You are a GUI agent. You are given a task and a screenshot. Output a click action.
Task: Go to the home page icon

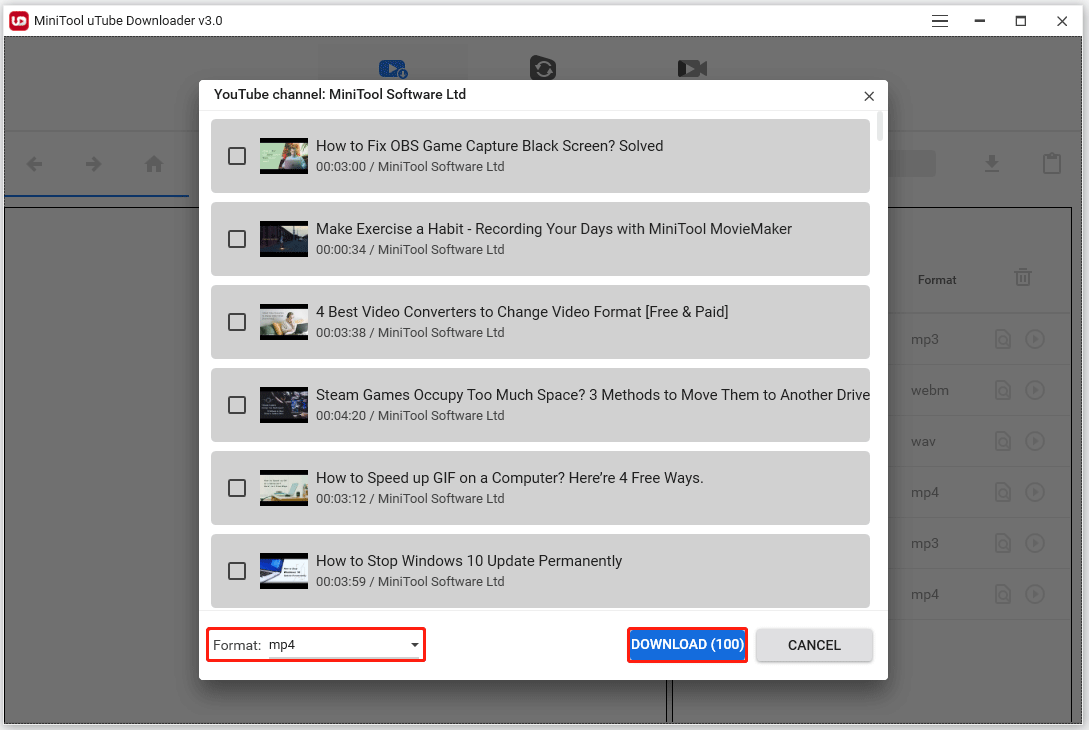click(x=154, y=164)
